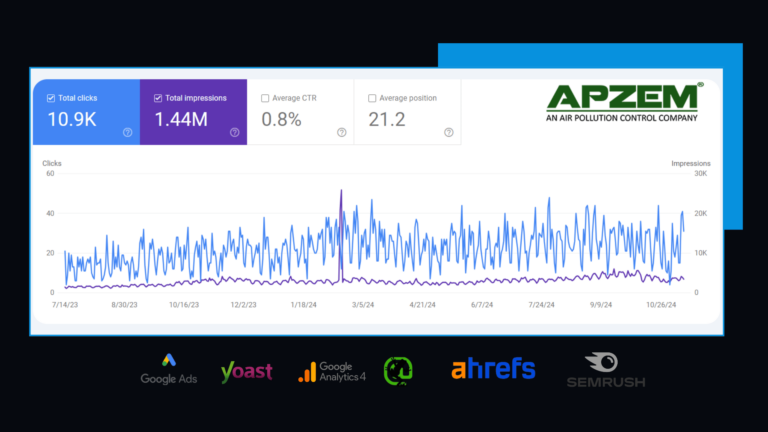Screen dimensions: 768x432
Task: Uncheck the Total impressions checkbox
Action: coord(158,98)
